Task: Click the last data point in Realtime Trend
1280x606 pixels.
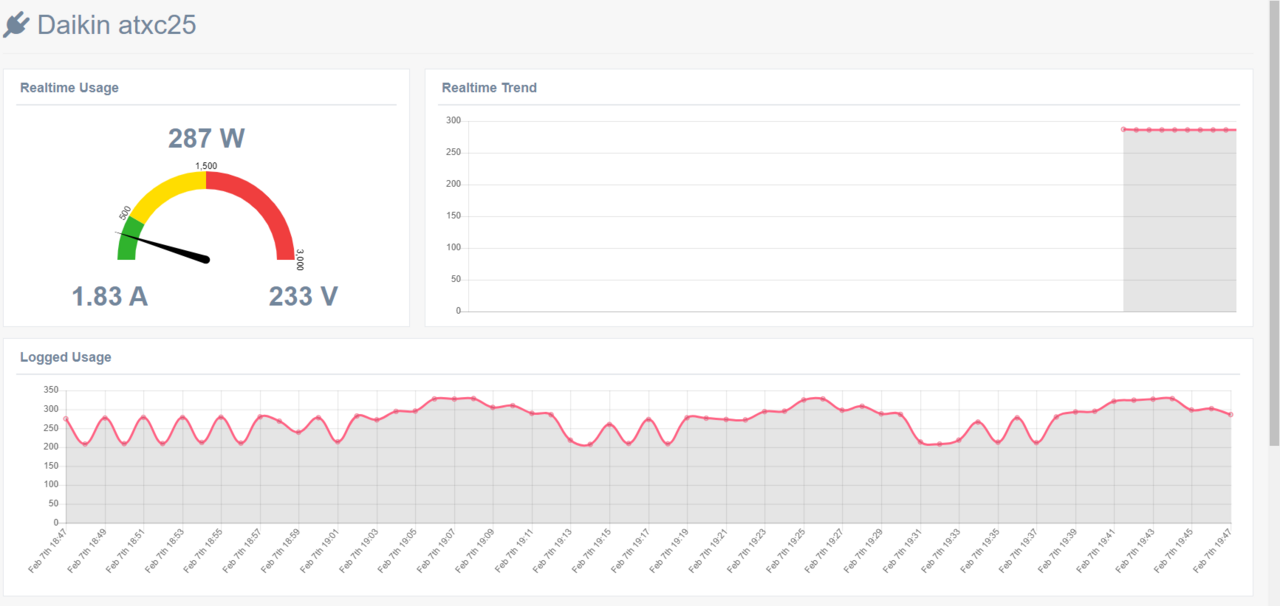Action: coord(1225,130)
